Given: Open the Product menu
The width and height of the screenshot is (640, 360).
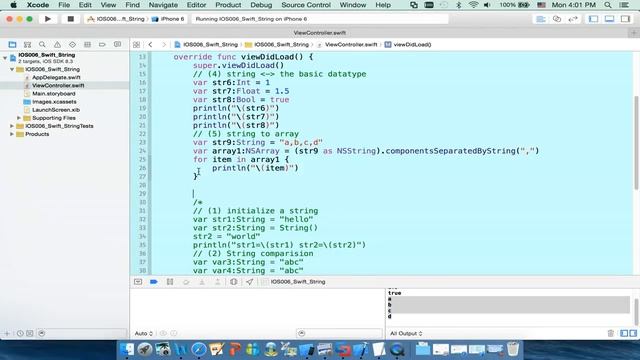Looking at the screenshot, I should 228,5.
